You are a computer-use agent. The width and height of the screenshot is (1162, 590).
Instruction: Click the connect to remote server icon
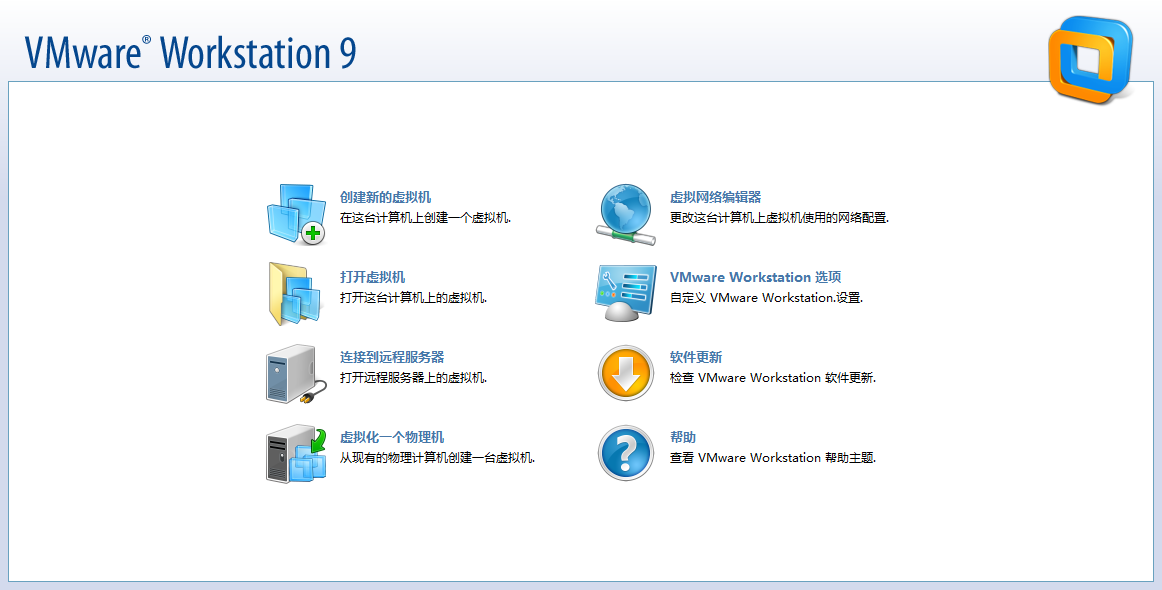point(296,374)
